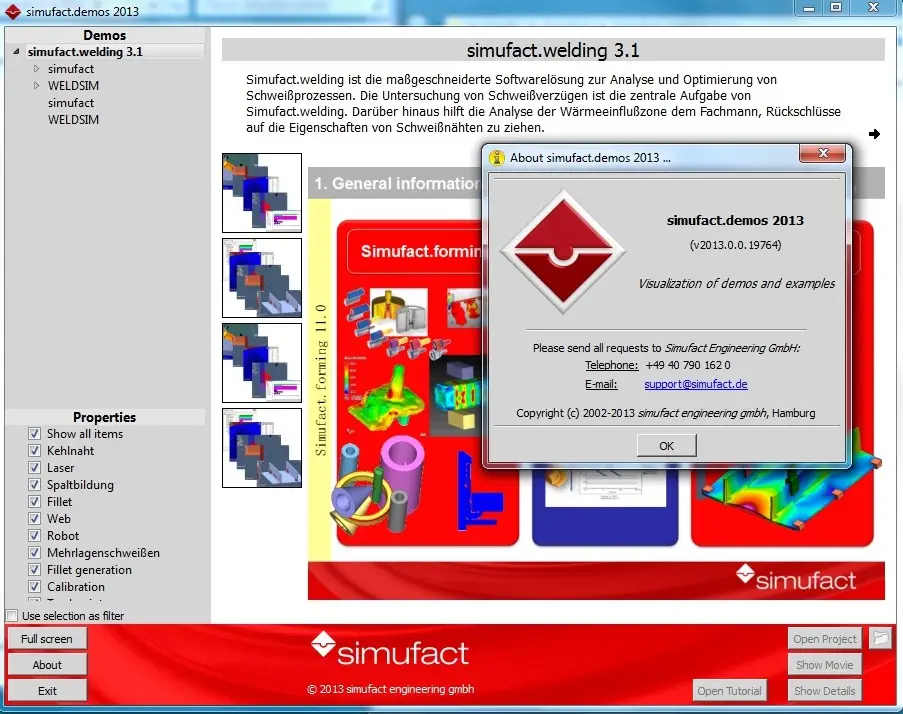Enable Use selection as filter
Screen dimensions: 903x714
click(12, 616)
